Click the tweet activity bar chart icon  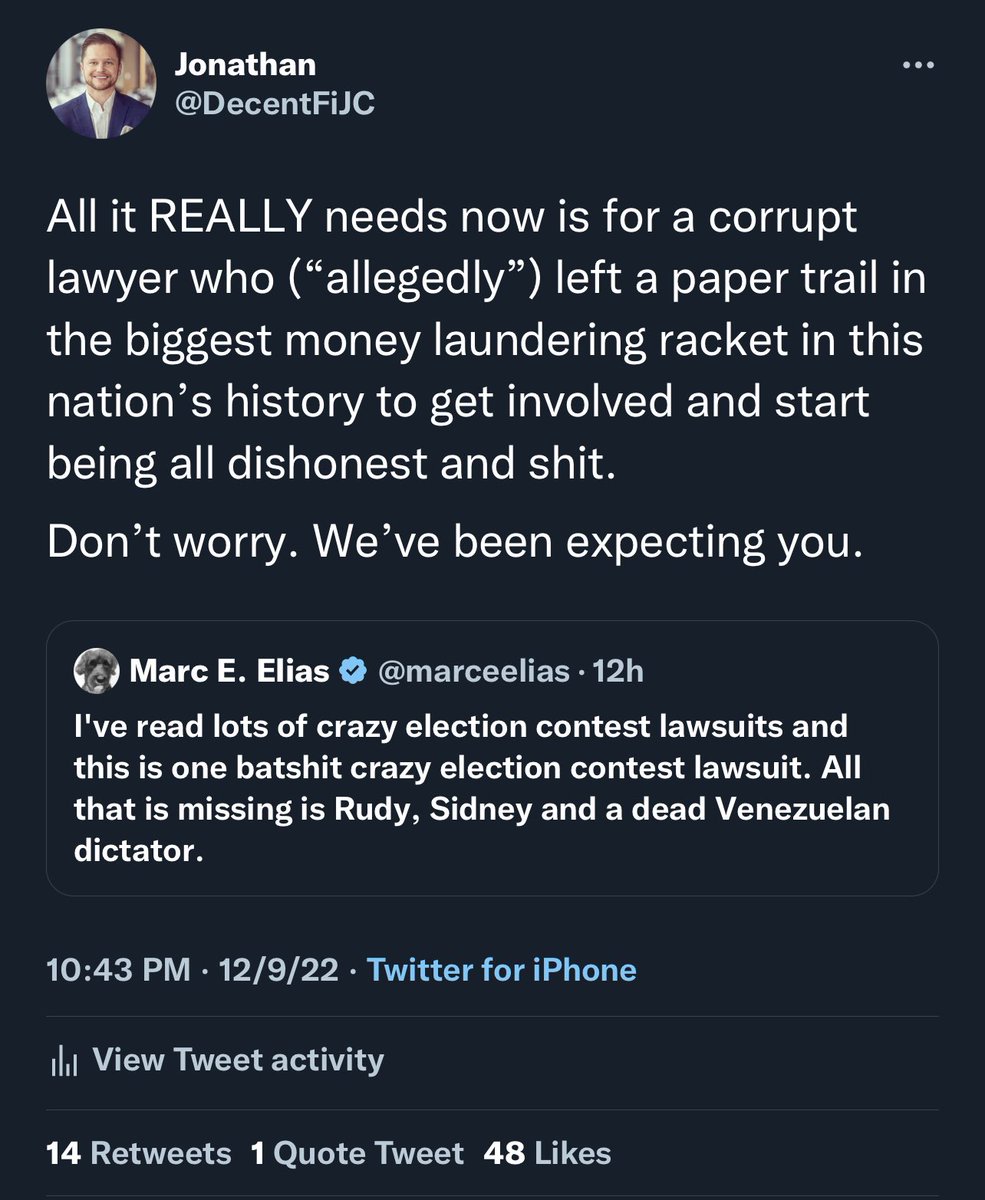[x=63, y=1060]
